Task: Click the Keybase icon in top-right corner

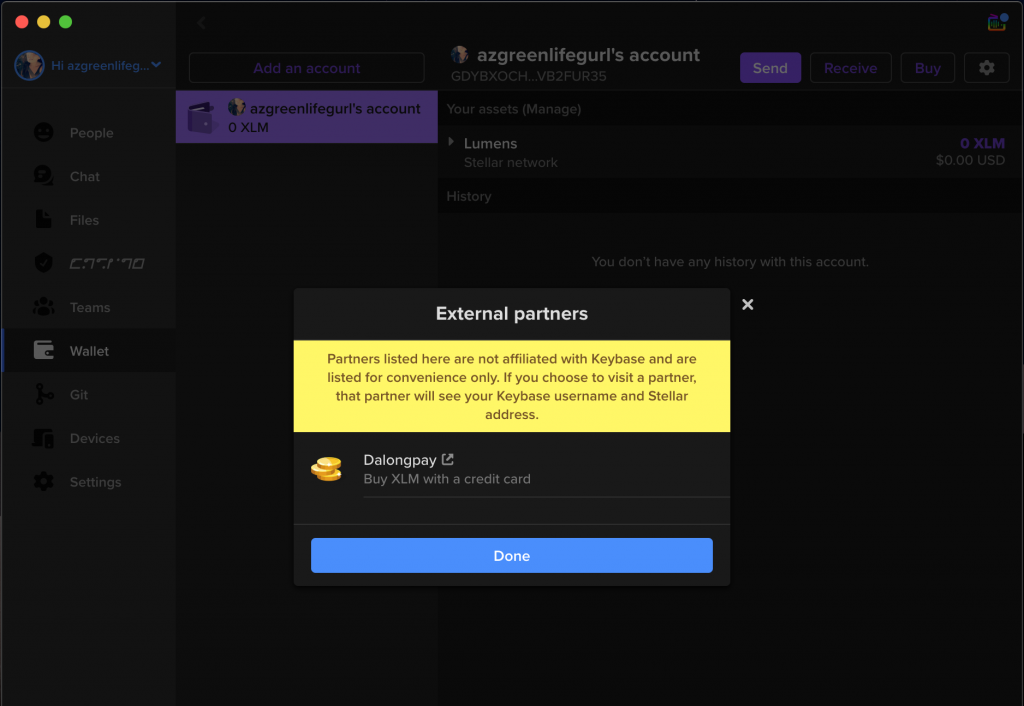Action: (x=997, y=22)
